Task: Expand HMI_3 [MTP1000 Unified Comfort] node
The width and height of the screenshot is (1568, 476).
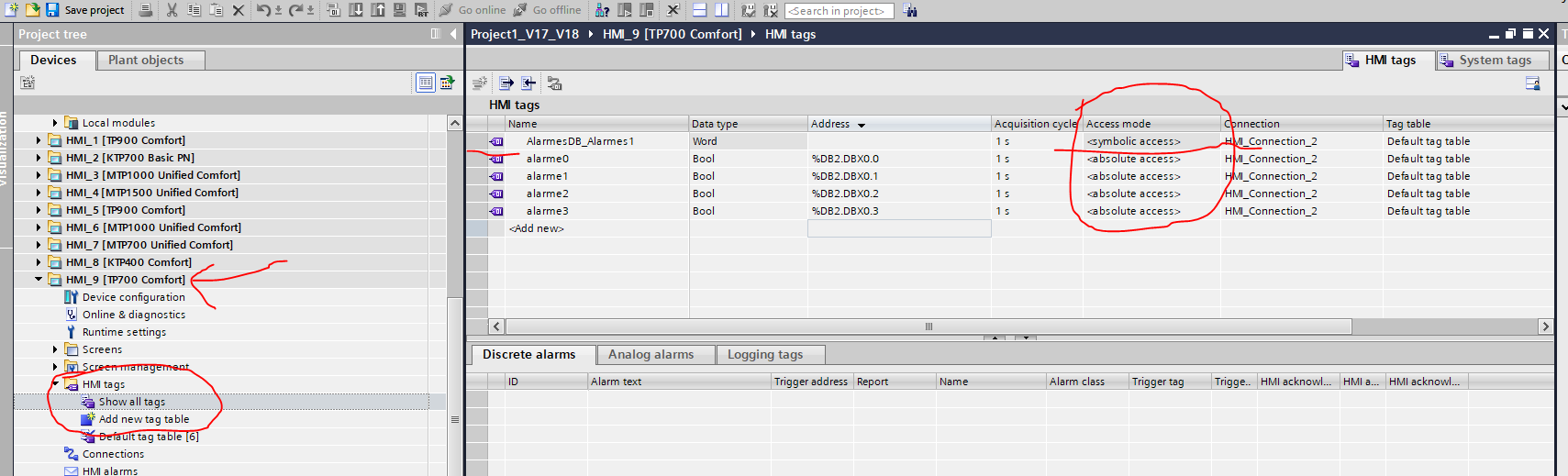Action: 39,175
